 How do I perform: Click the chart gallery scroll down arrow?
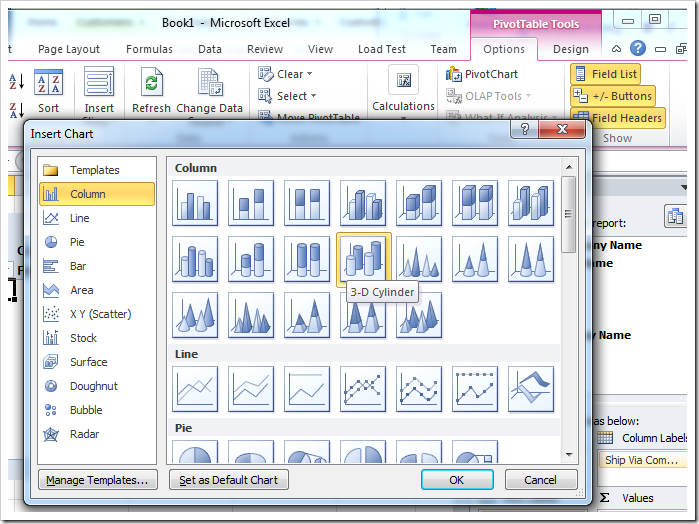pos(569,455)
